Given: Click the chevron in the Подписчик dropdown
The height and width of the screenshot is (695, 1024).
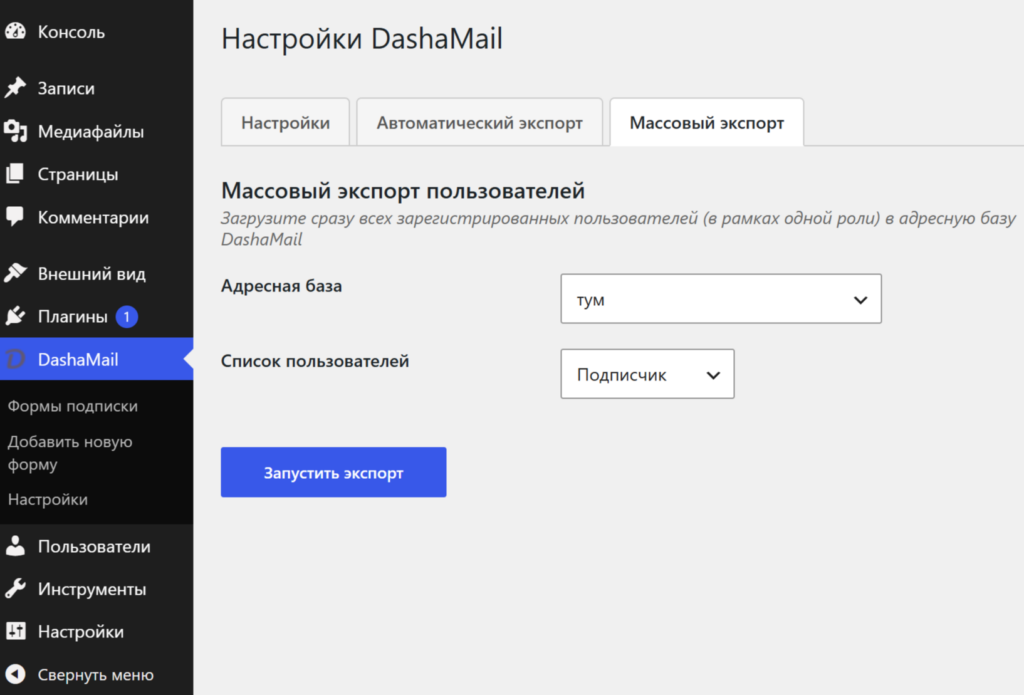Looking at the screenshot, I should (x=713, y=375).
